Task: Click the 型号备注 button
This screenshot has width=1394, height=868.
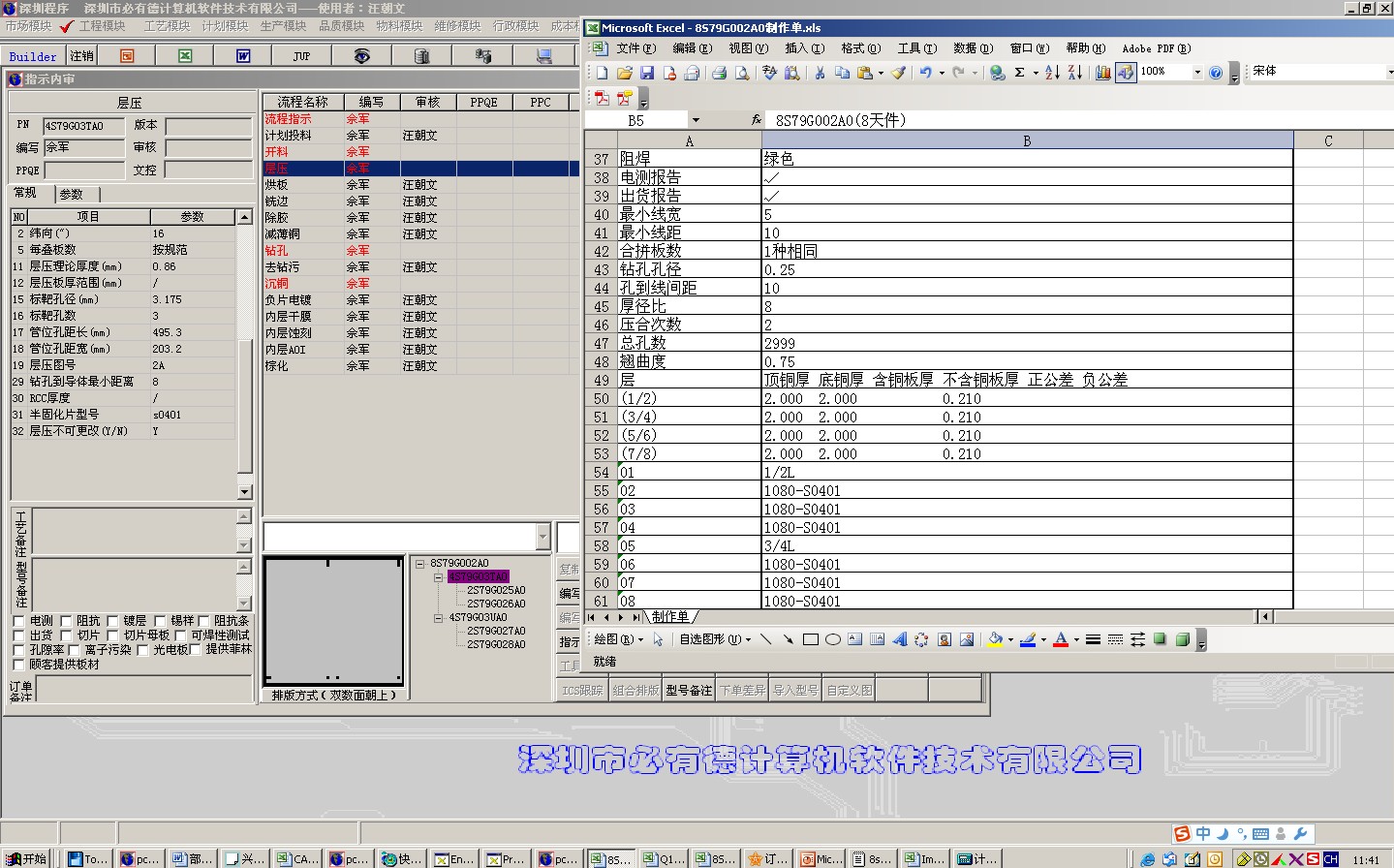Action: [689, 691]
